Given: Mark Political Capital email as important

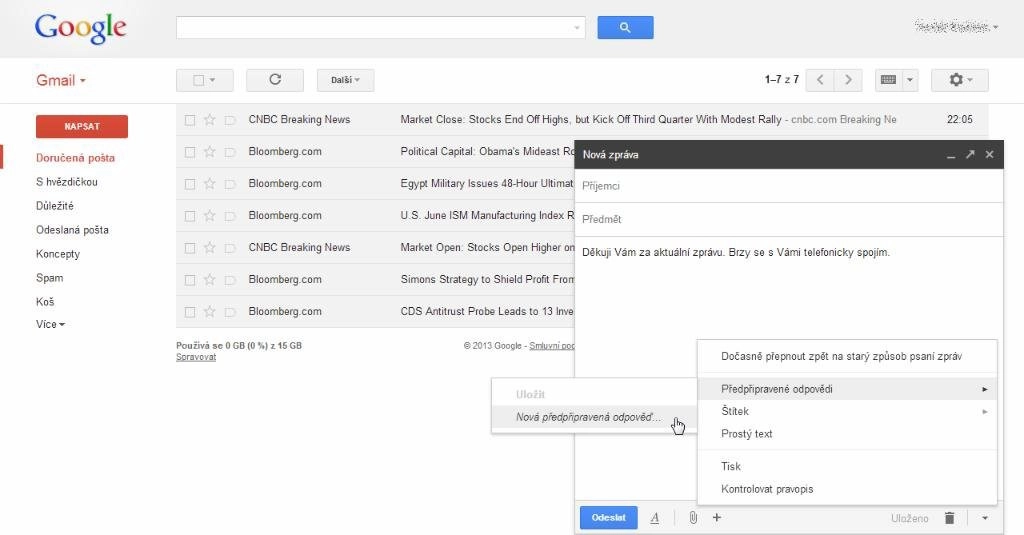Looking at the screenshot, I should point(230,152).
